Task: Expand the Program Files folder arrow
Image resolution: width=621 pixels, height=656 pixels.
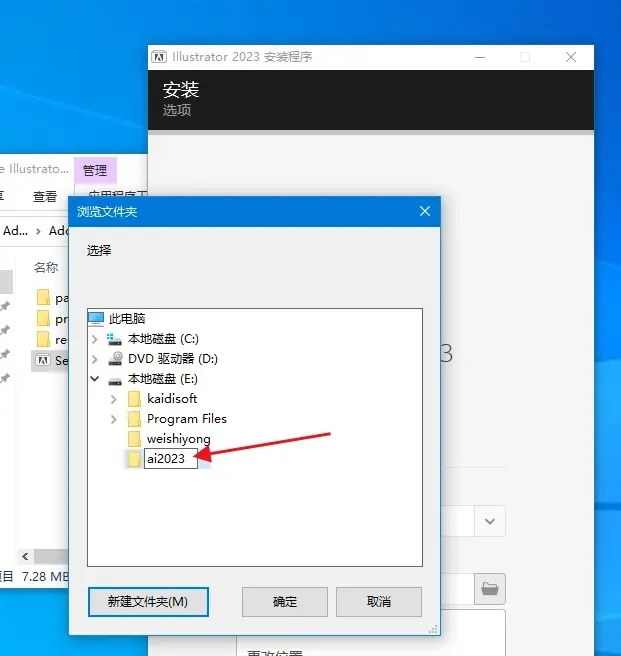Action: click(x=113, y=419)
